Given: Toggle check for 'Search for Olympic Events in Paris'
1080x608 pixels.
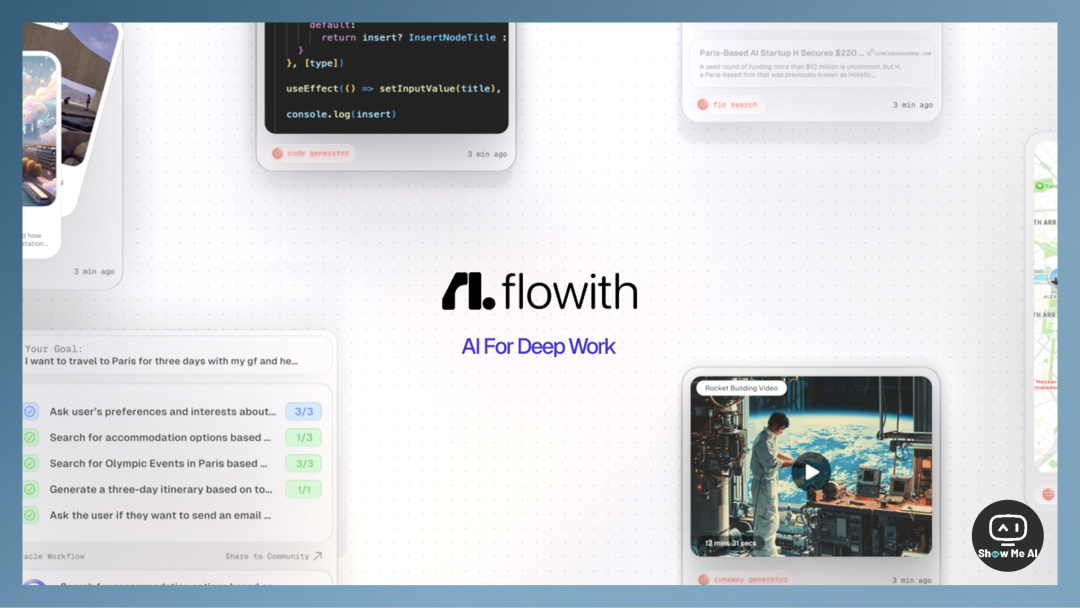Looking at the screenshot, I should point(30,463).
